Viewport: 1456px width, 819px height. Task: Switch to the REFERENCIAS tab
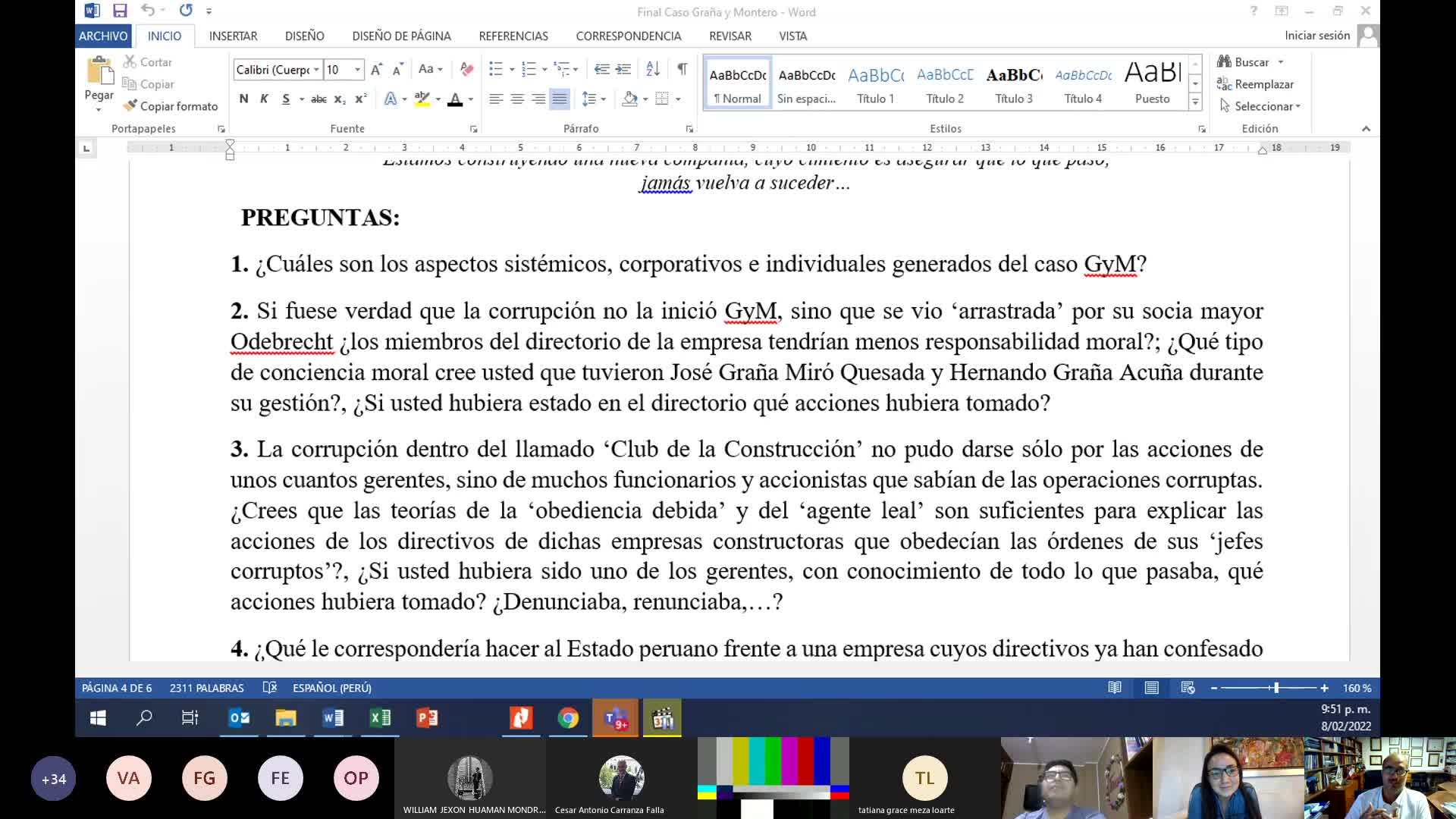tap(513, 36)
